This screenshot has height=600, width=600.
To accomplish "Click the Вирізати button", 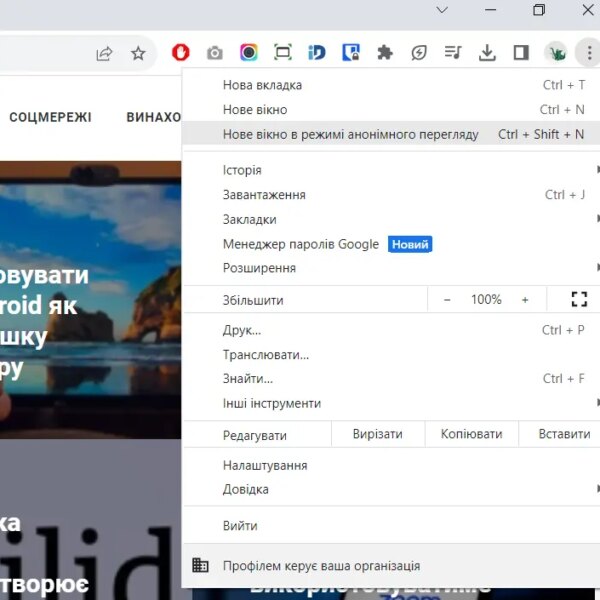I will [x=378, y=434].
